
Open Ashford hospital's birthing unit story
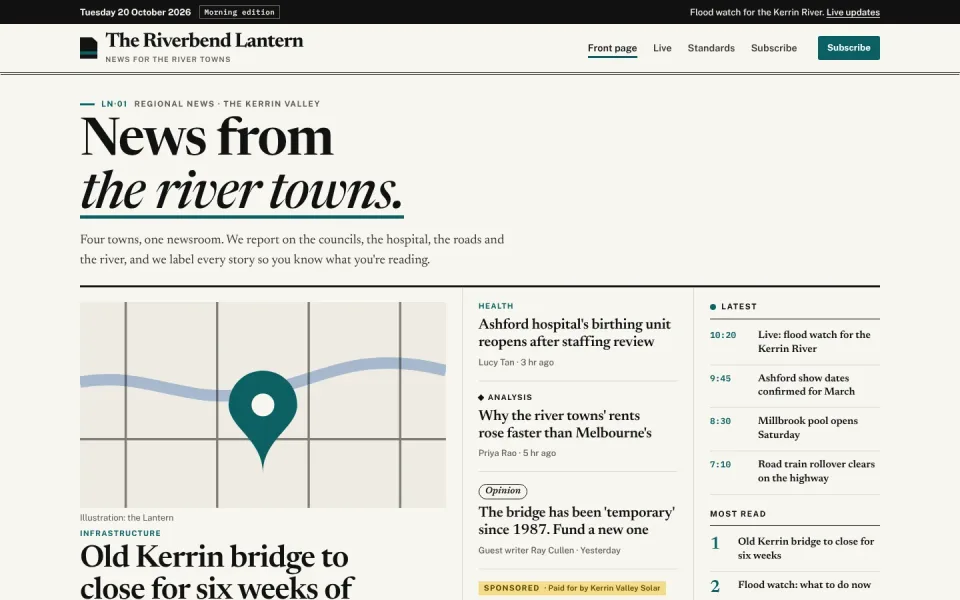click(x=574, y=332)
